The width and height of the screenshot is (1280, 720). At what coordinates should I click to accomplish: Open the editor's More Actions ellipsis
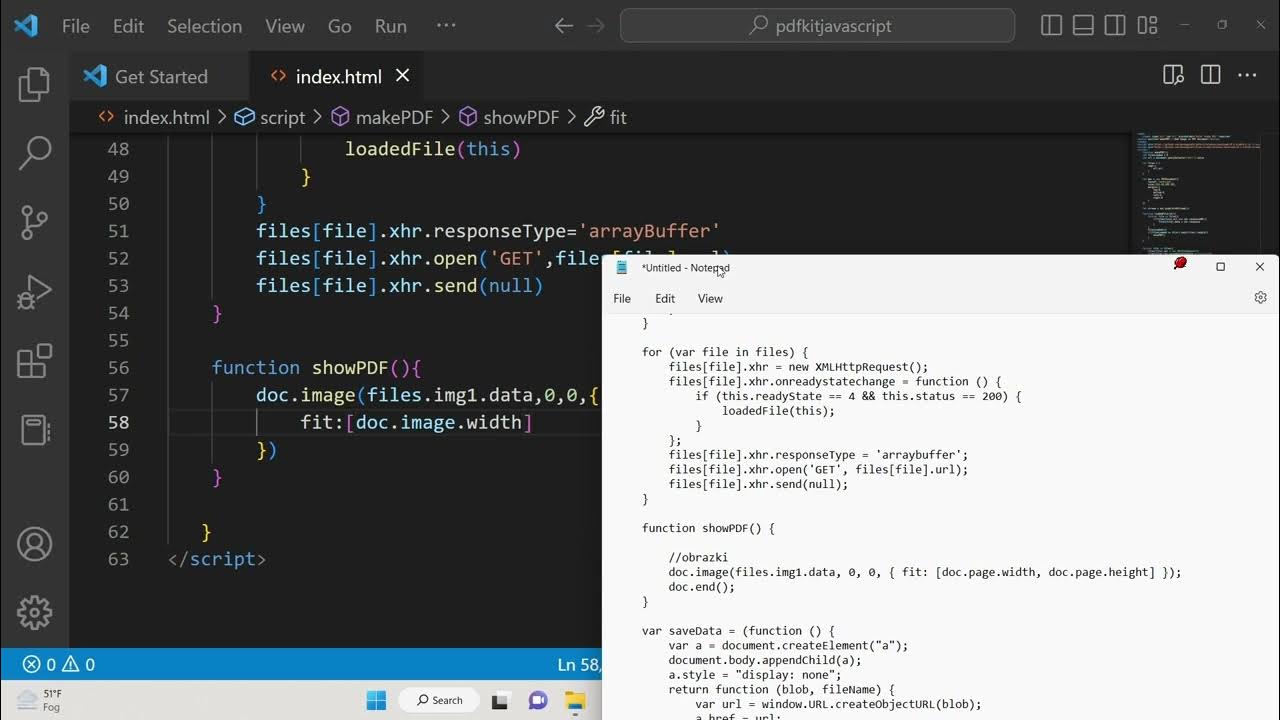1247,75
